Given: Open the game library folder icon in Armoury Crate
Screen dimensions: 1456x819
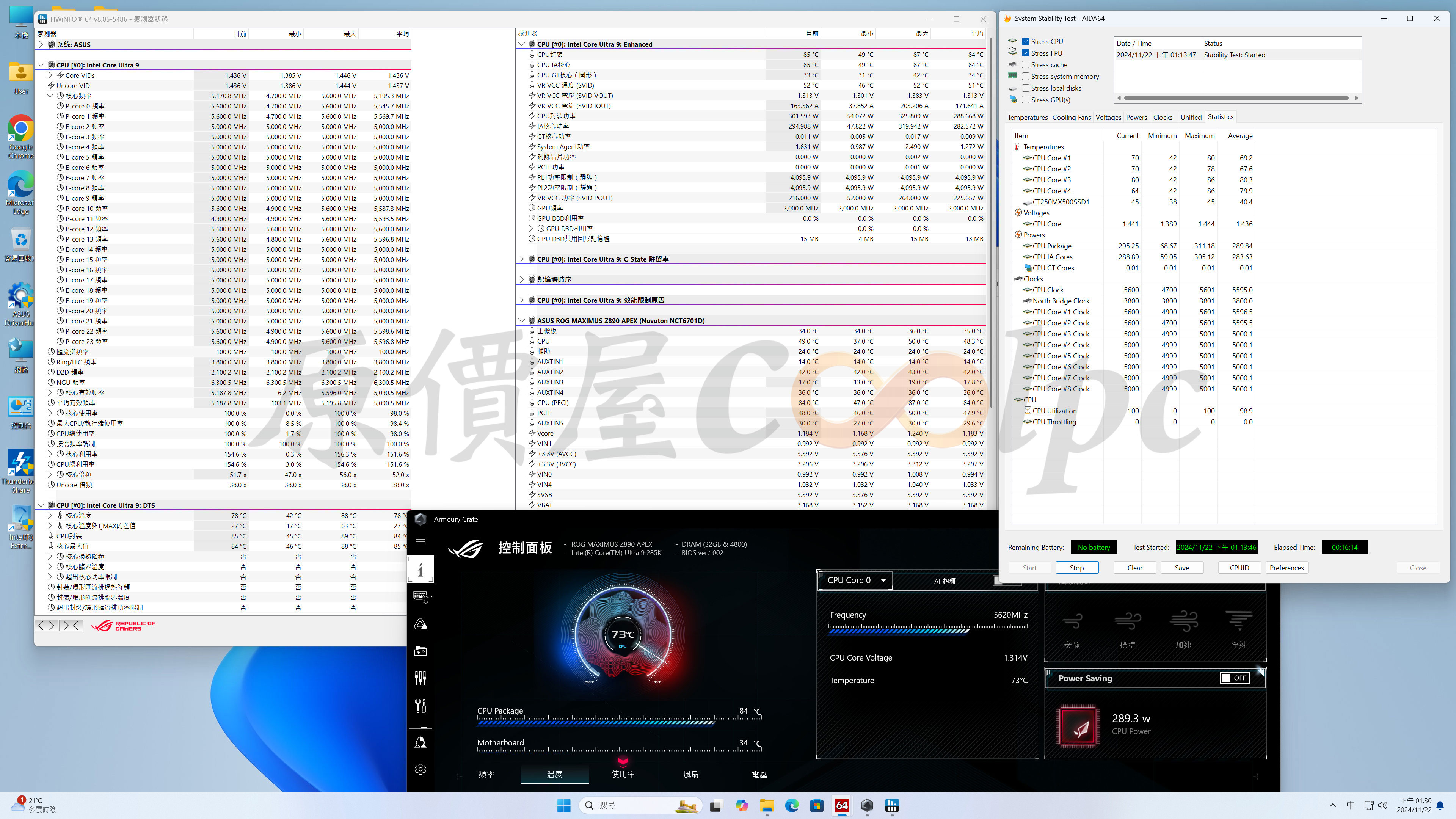Looking at the screenshot, I should [420, 651].
